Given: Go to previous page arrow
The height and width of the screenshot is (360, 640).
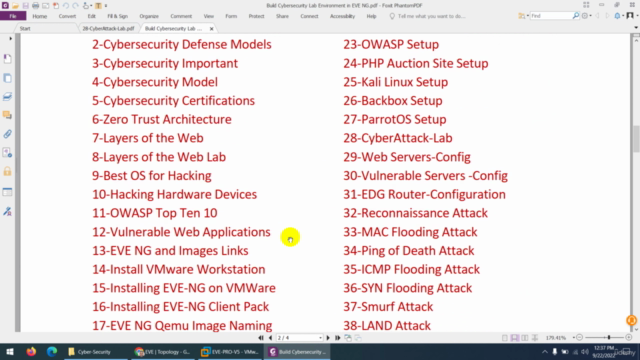Looking at the screenshot, I should click(x=270, y=338).
